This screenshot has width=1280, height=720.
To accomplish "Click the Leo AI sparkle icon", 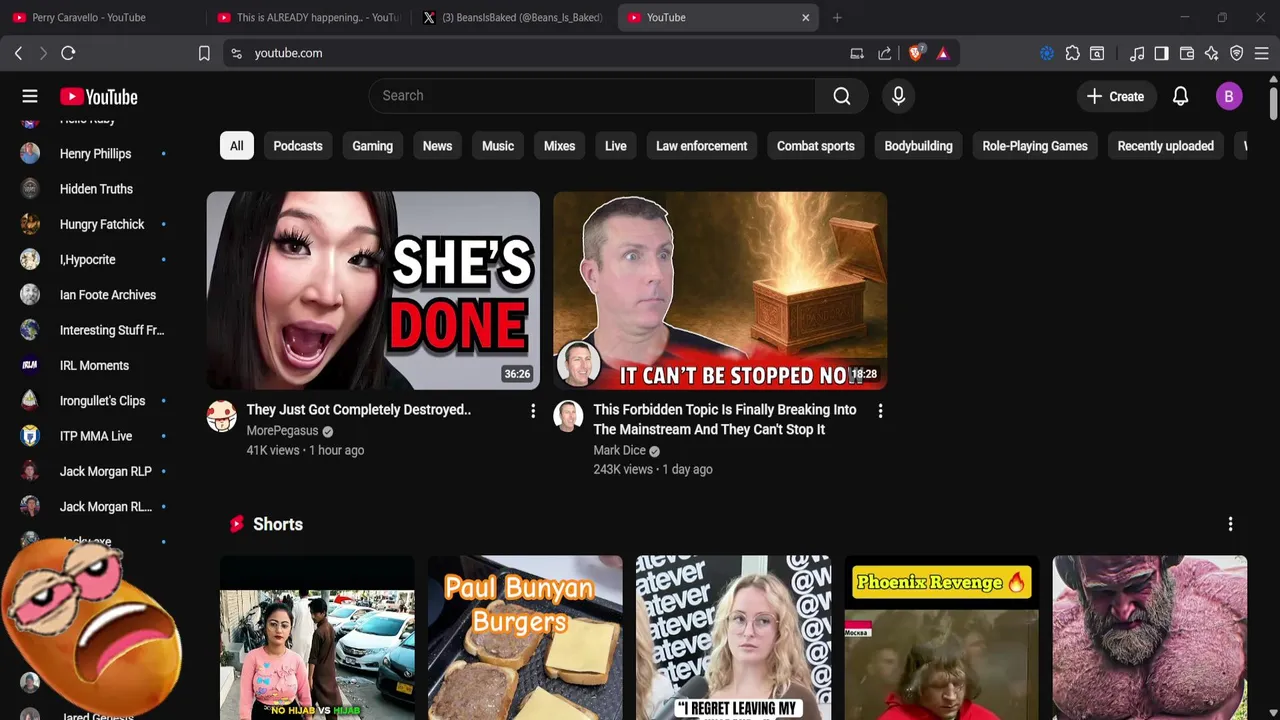I will 1212,53.
